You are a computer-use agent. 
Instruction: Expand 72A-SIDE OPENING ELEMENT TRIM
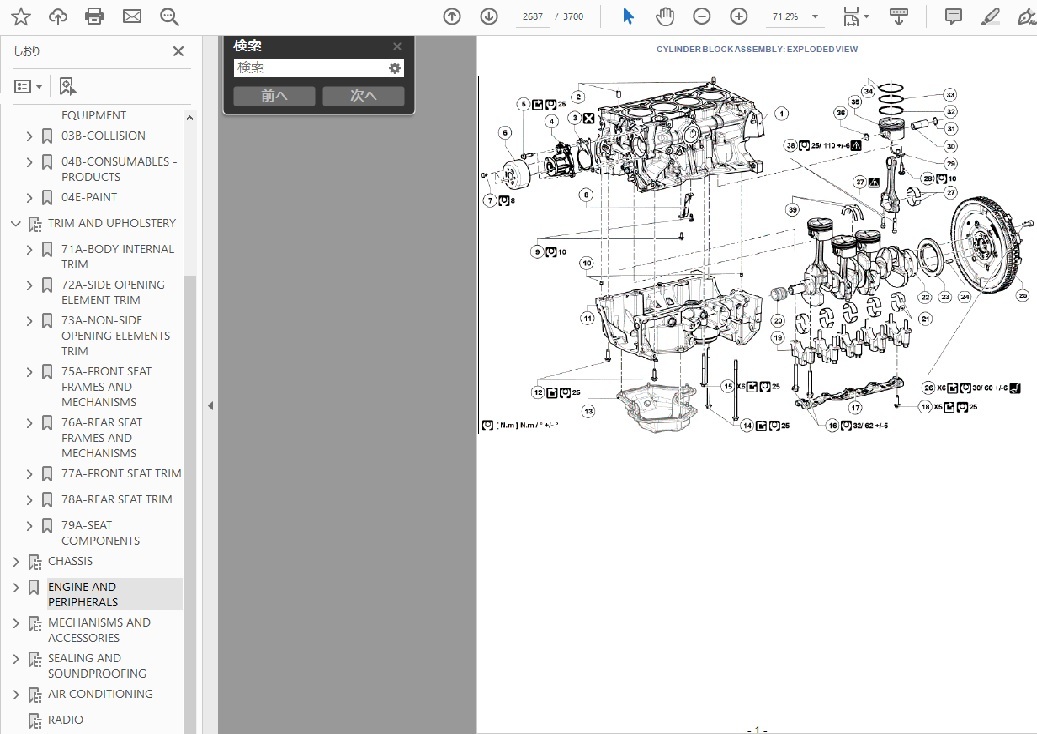[x=29, y=286]
